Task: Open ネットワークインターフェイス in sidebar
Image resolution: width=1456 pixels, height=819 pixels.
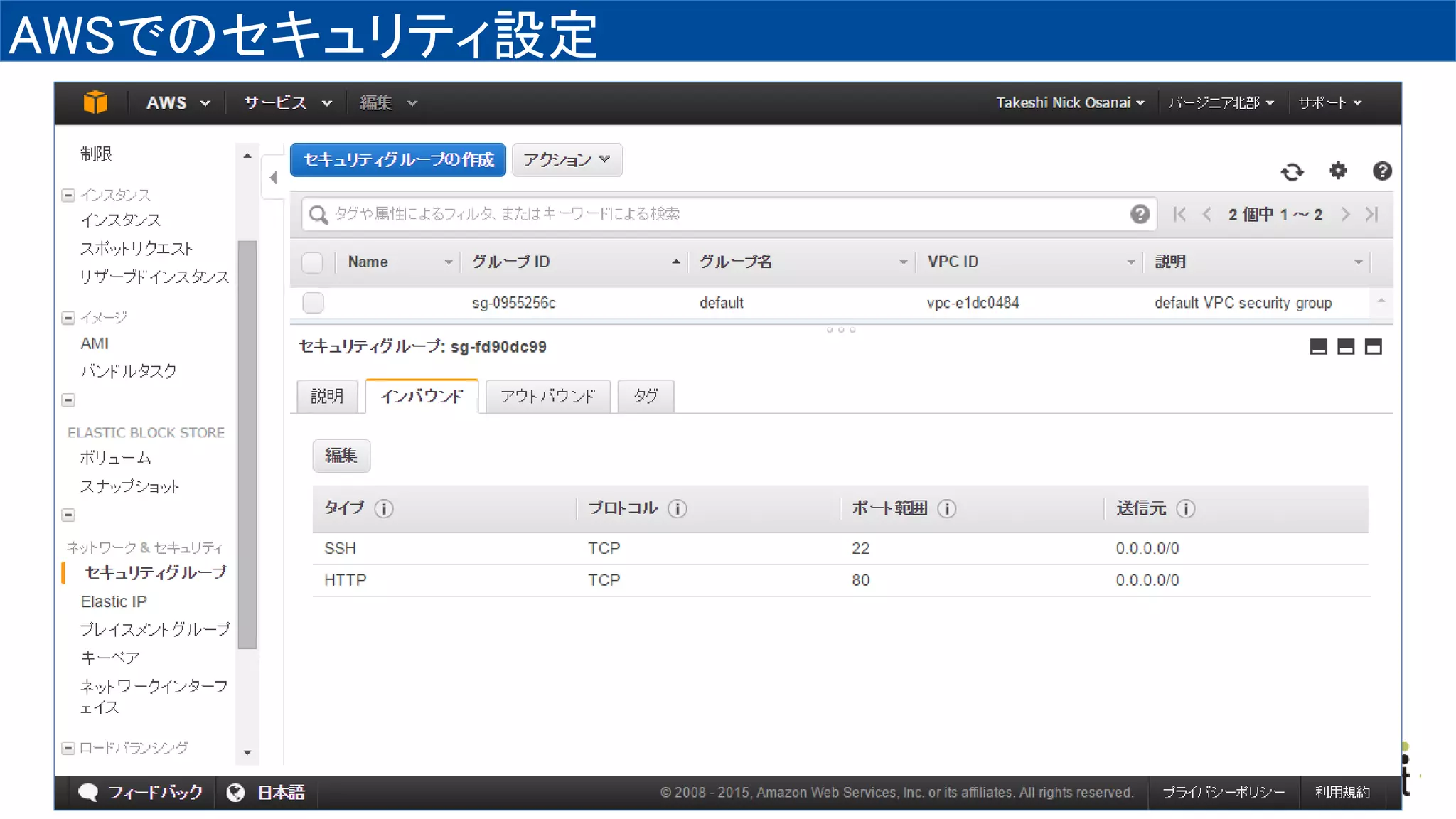Action: tap(154, 697)
